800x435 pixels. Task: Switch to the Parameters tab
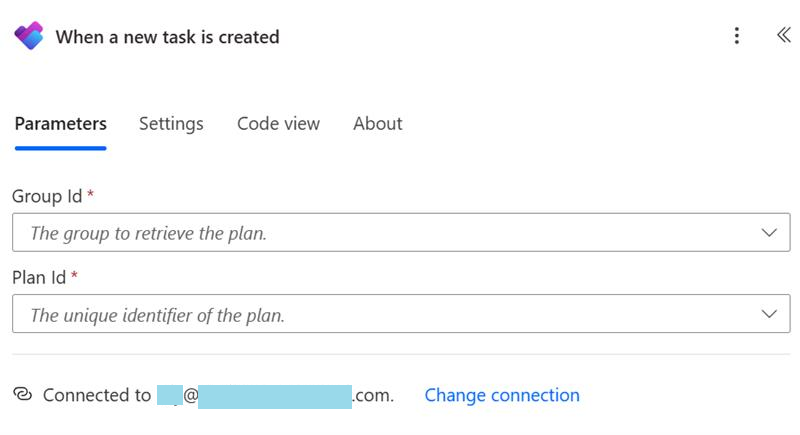click(60, 124)
